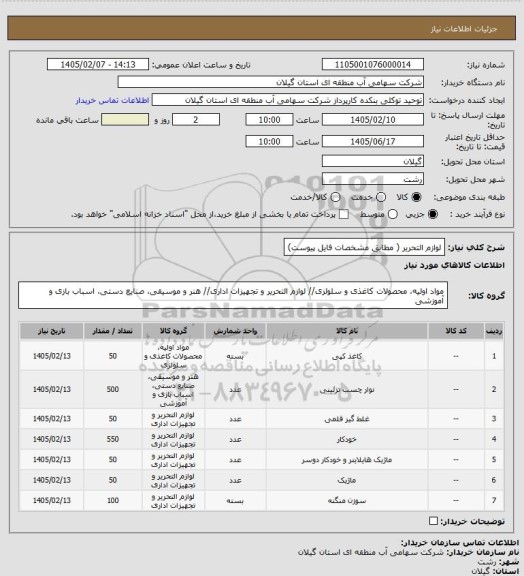Click quantity 500 in row 2
Image resolution: width=524 pixels, height=576 pixels.
[x=113, y=389]
